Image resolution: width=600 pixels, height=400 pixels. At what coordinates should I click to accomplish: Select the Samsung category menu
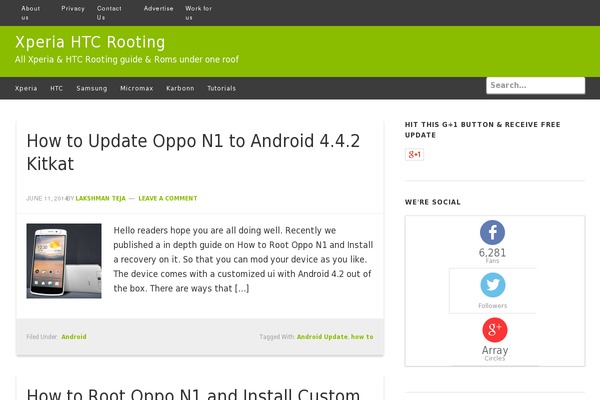(x=92, y=88)
